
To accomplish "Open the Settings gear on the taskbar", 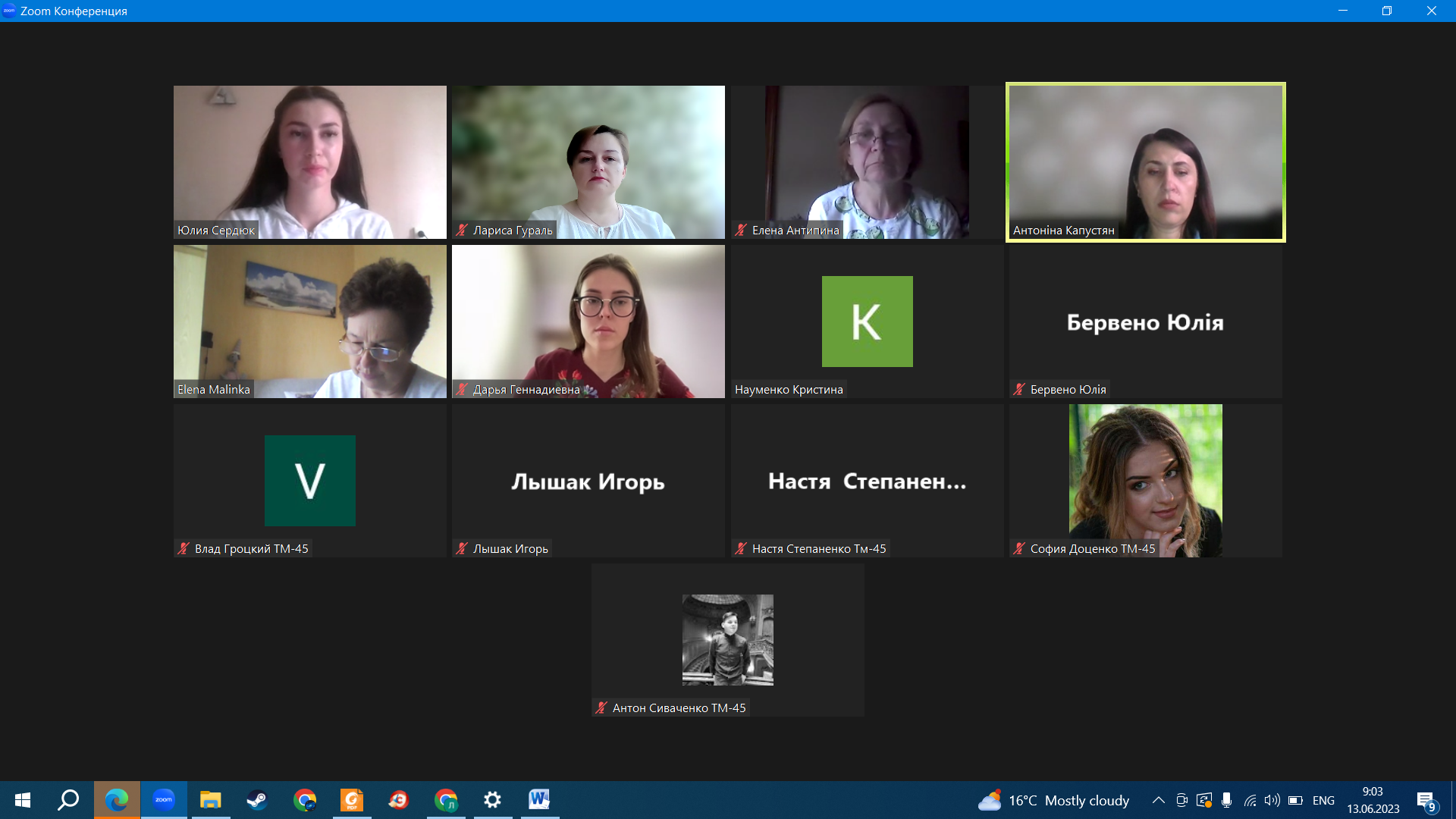I will 493,800.
